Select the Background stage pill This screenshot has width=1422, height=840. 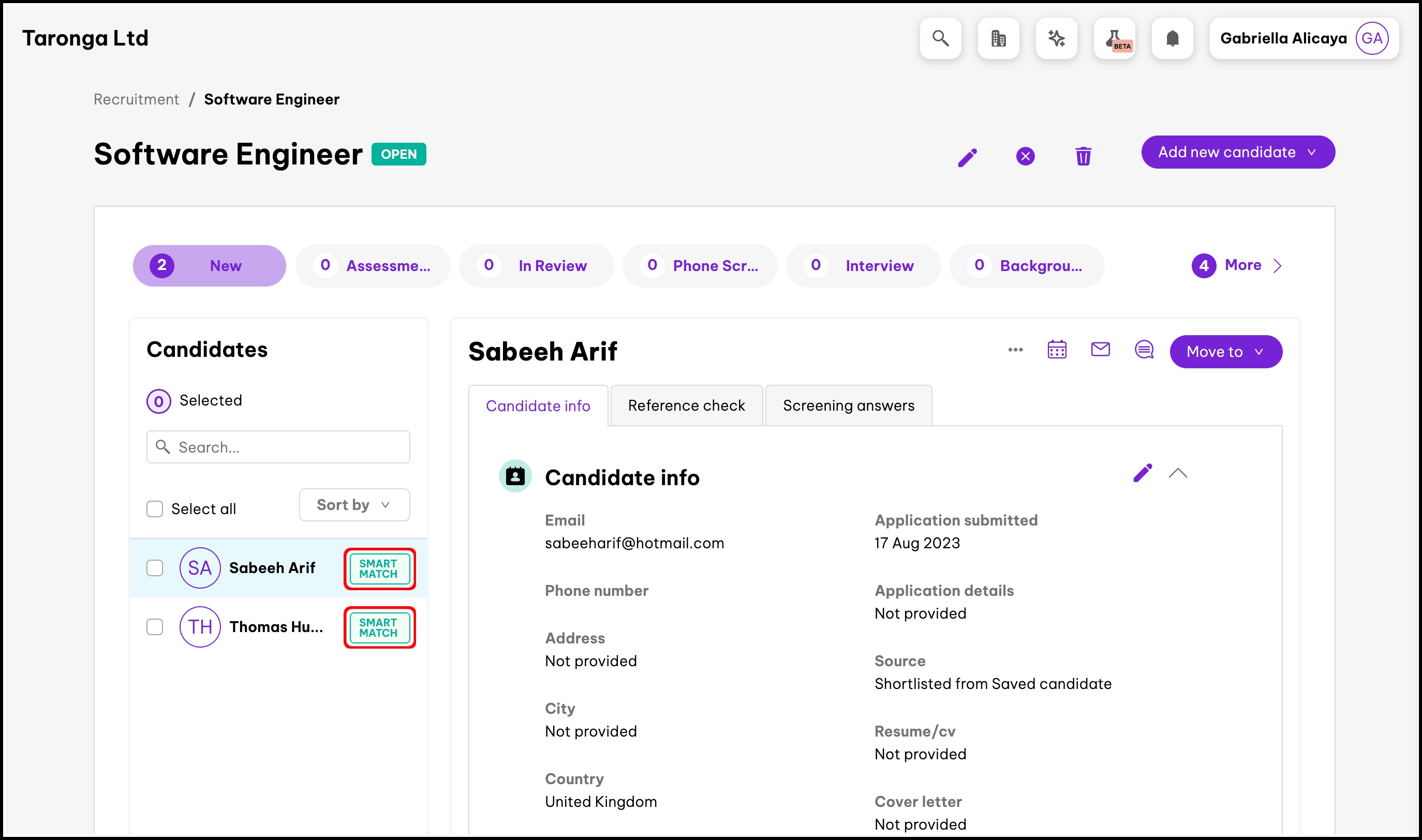[x=1027, y=265]
